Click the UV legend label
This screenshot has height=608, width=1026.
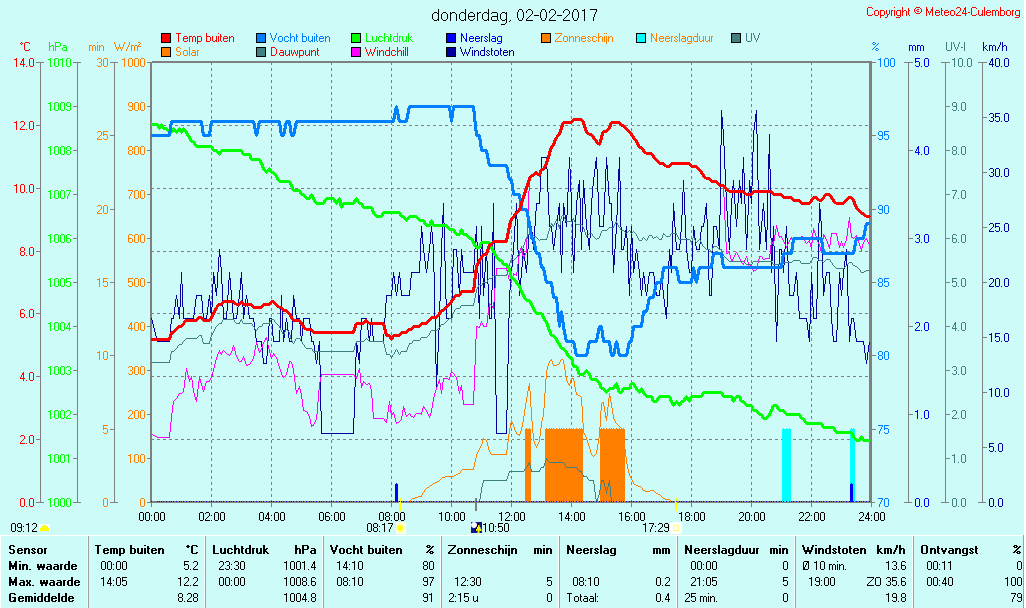[x=753, y=38]
